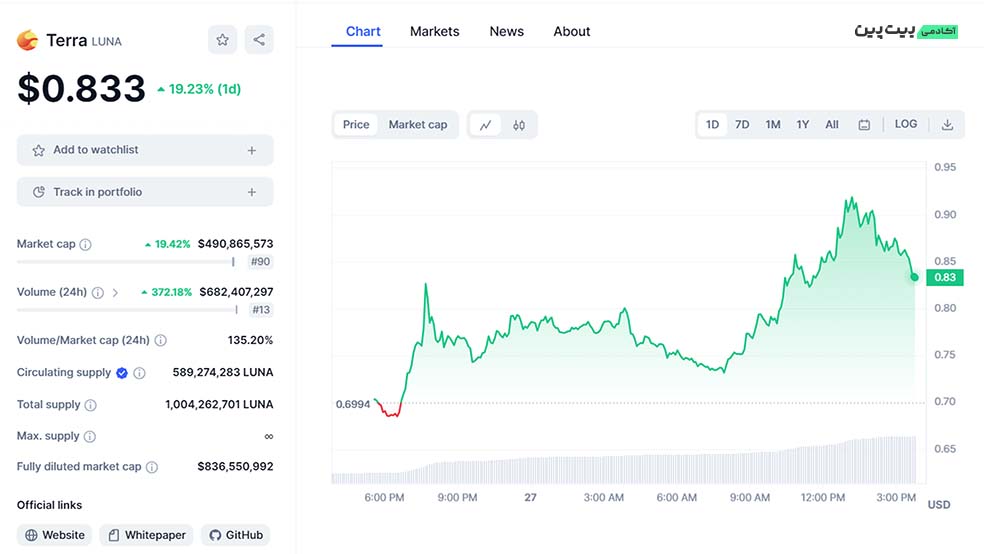
Task: Expand Track in portfolio plus
Action: (x=251, y=192)
